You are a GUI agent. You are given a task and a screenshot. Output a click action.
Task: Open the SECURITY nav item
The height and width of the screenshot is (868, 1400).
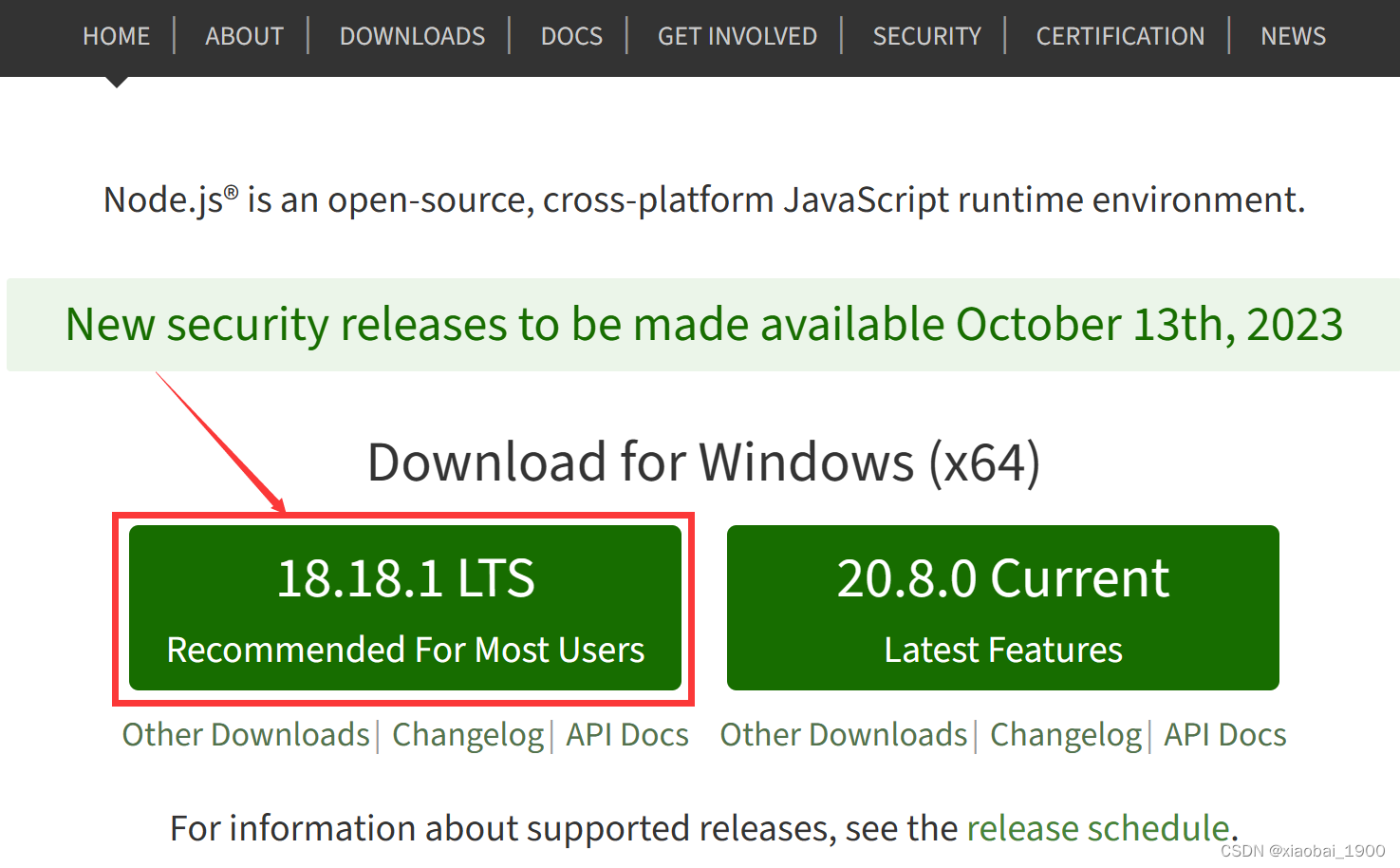pos(926,36)
